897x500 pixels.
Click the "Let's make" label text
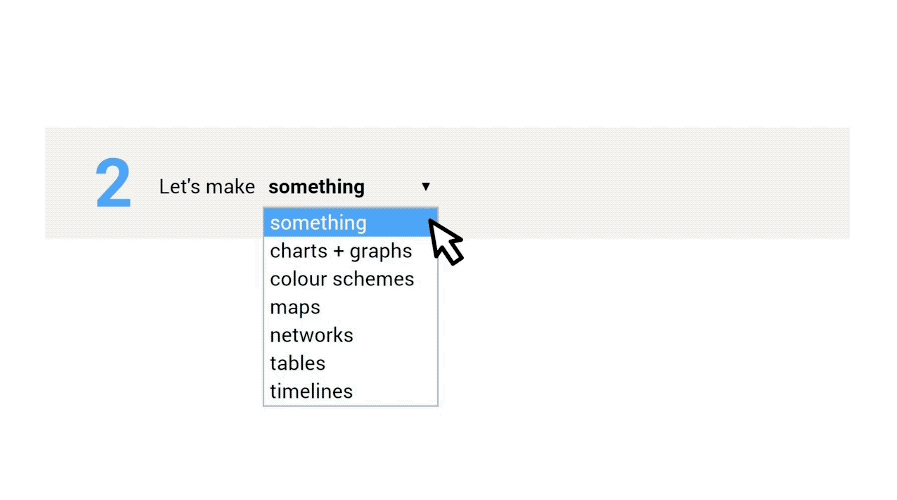pyautogui.click(x=207, y=186)
